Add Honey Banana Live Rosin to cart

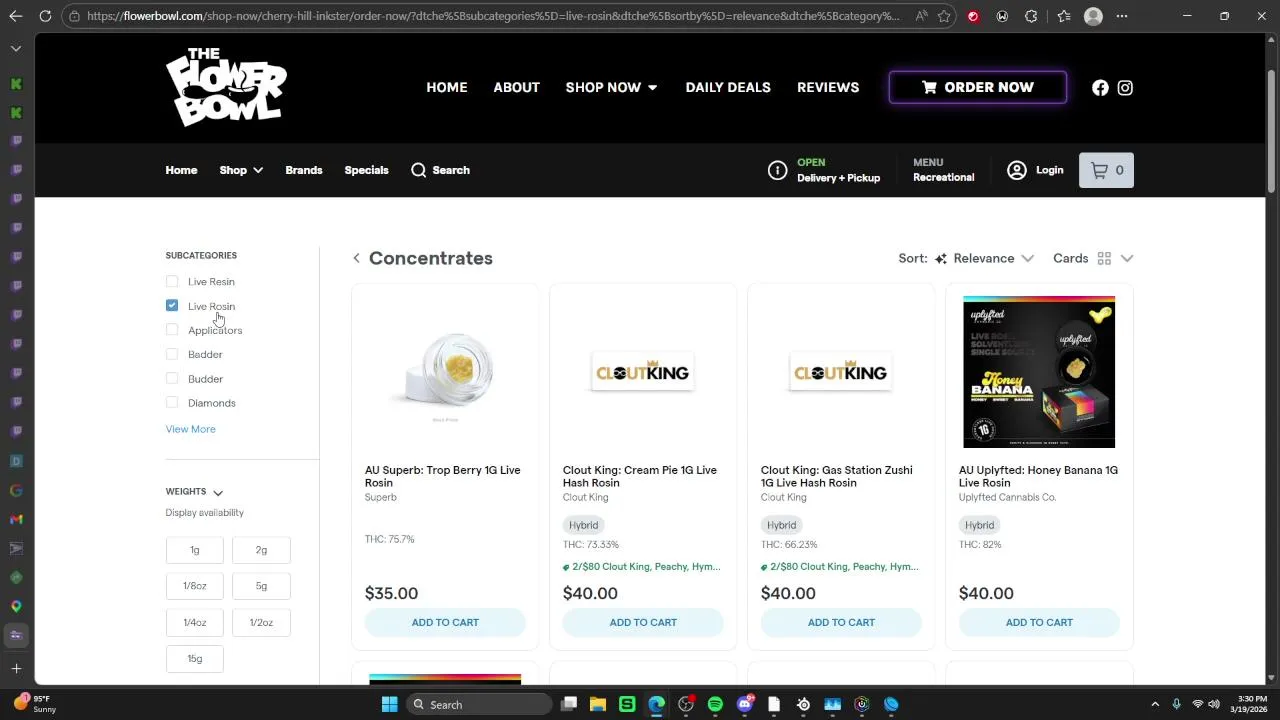click(x=1039, y=622)
